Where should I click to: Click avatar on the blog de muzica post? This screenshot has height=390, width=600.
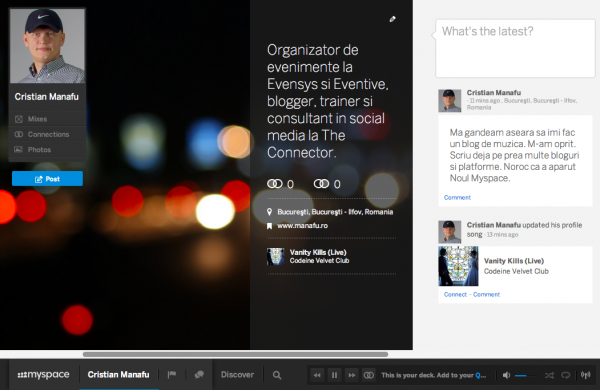click(x=450, y=101)
